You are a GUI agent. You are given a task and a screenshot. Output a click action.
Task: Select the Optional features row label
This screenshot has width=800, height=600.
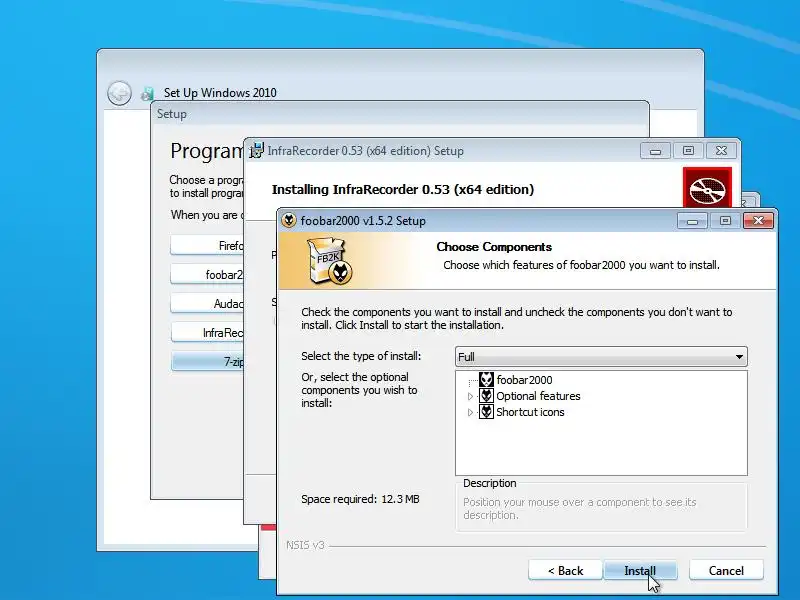point(538,396)
